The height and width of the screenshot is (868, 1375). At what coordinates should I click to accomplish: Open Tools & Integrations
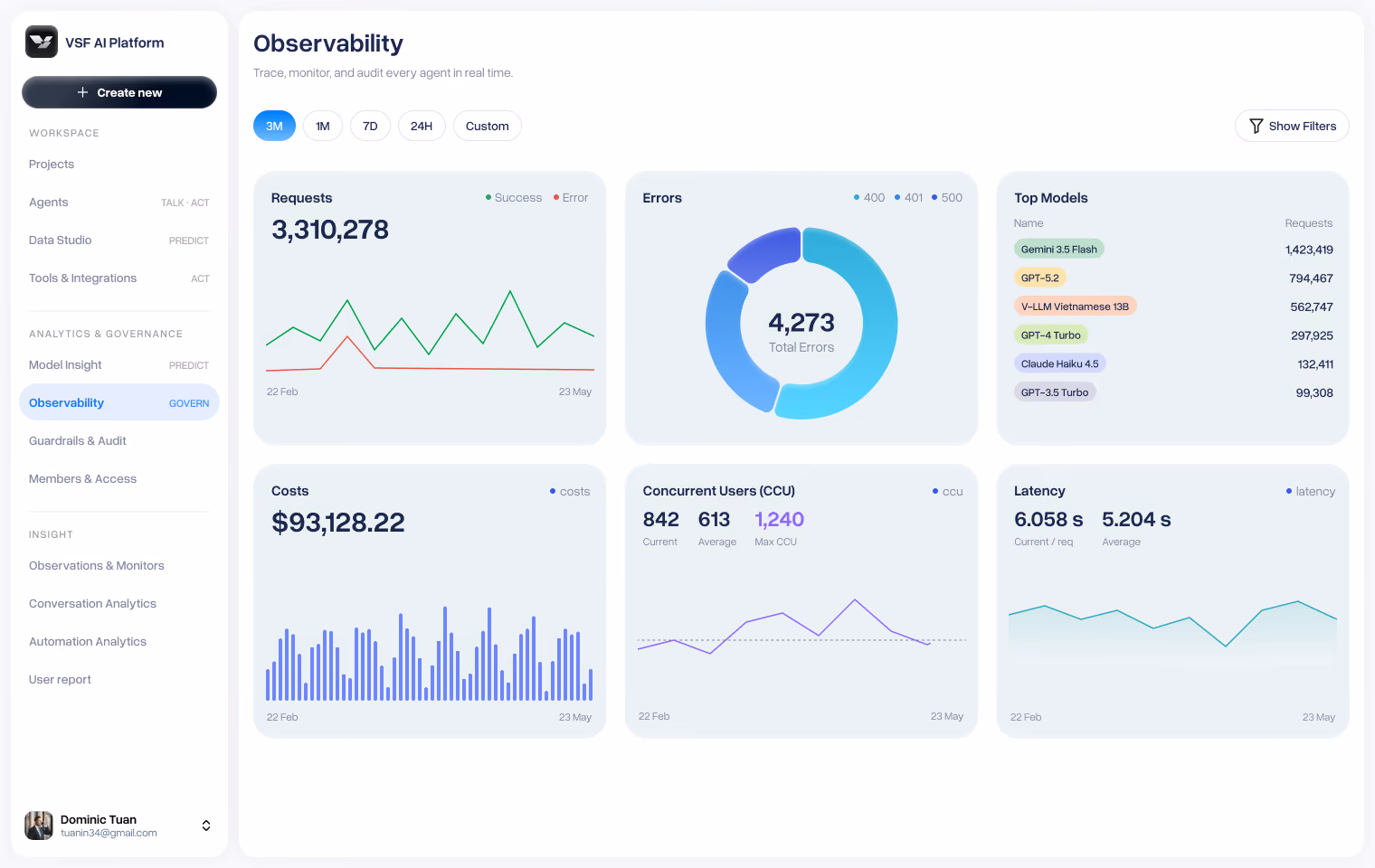[x=119, y=278]
